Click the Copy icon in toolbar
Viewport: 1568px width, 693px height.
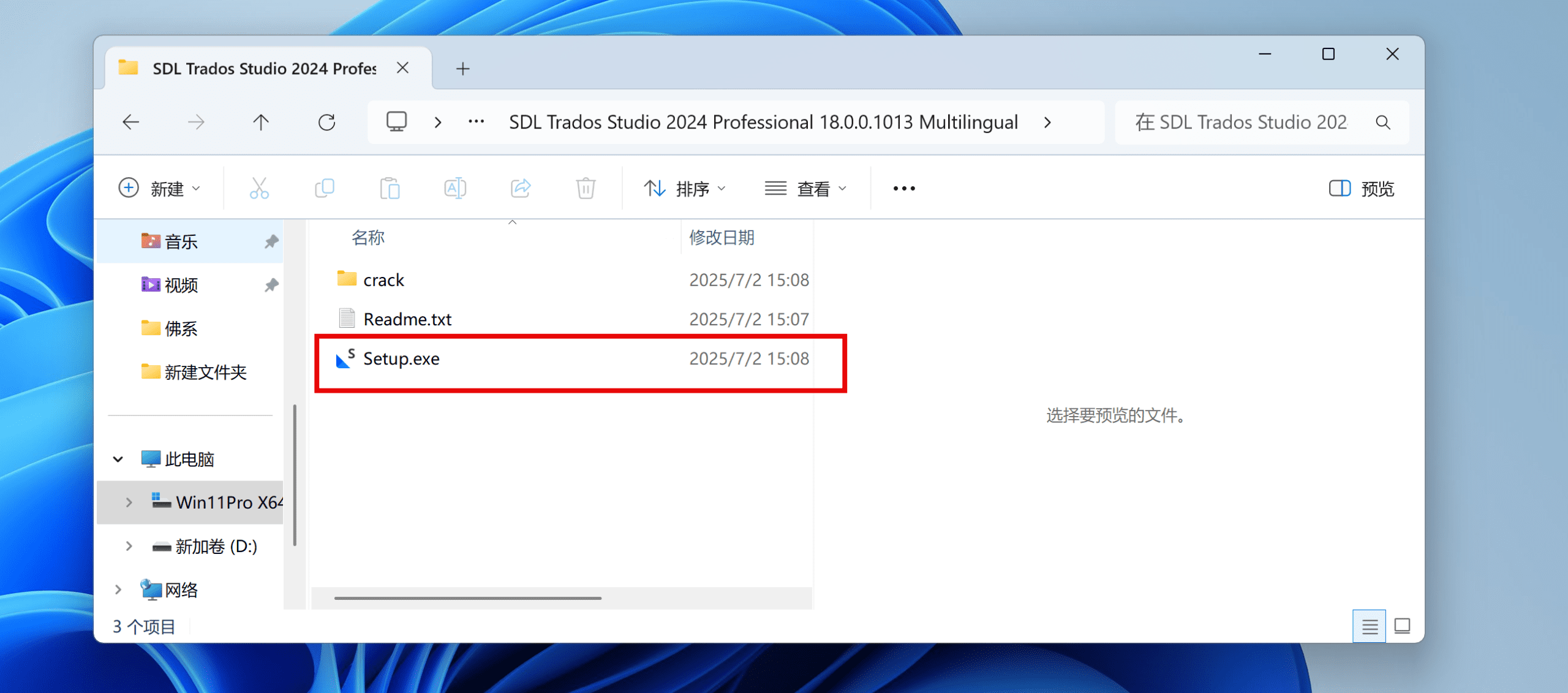(x=324, y=188)
